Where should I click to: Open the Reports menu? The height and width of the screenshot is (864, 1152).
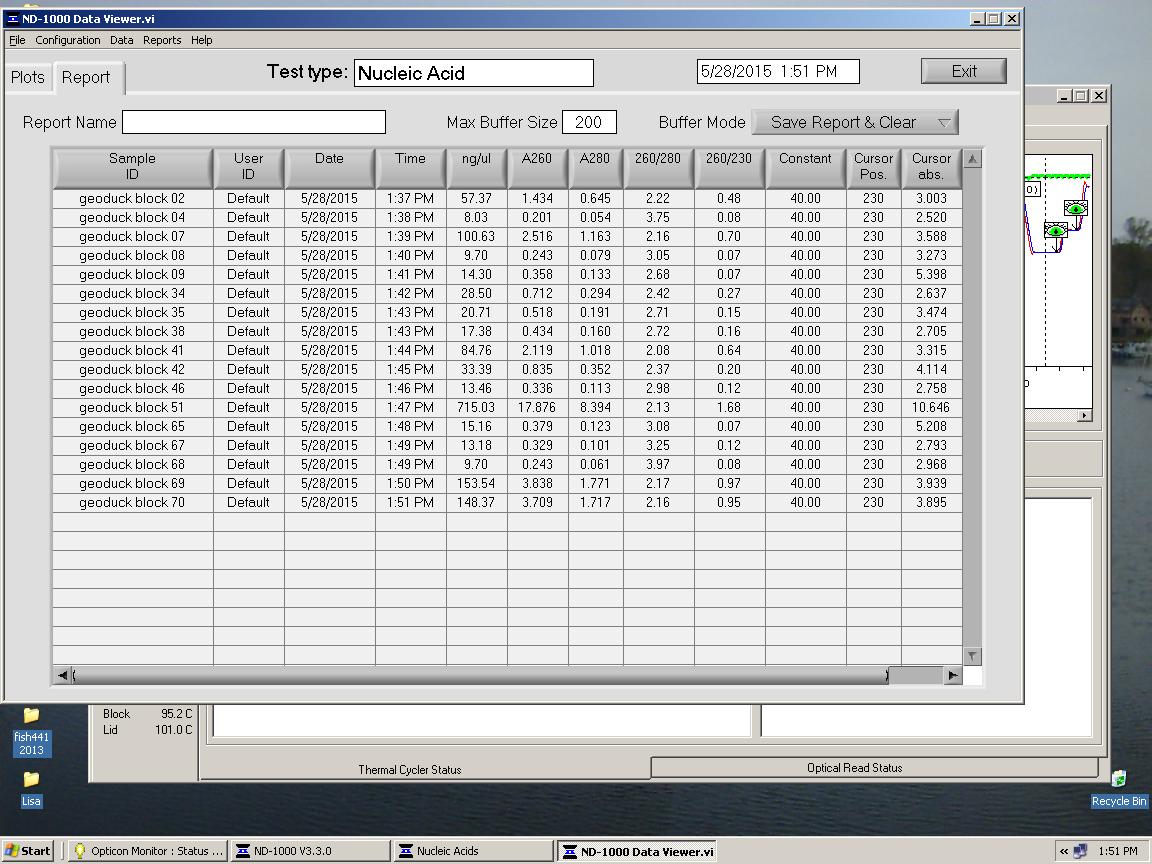(162, 40)
